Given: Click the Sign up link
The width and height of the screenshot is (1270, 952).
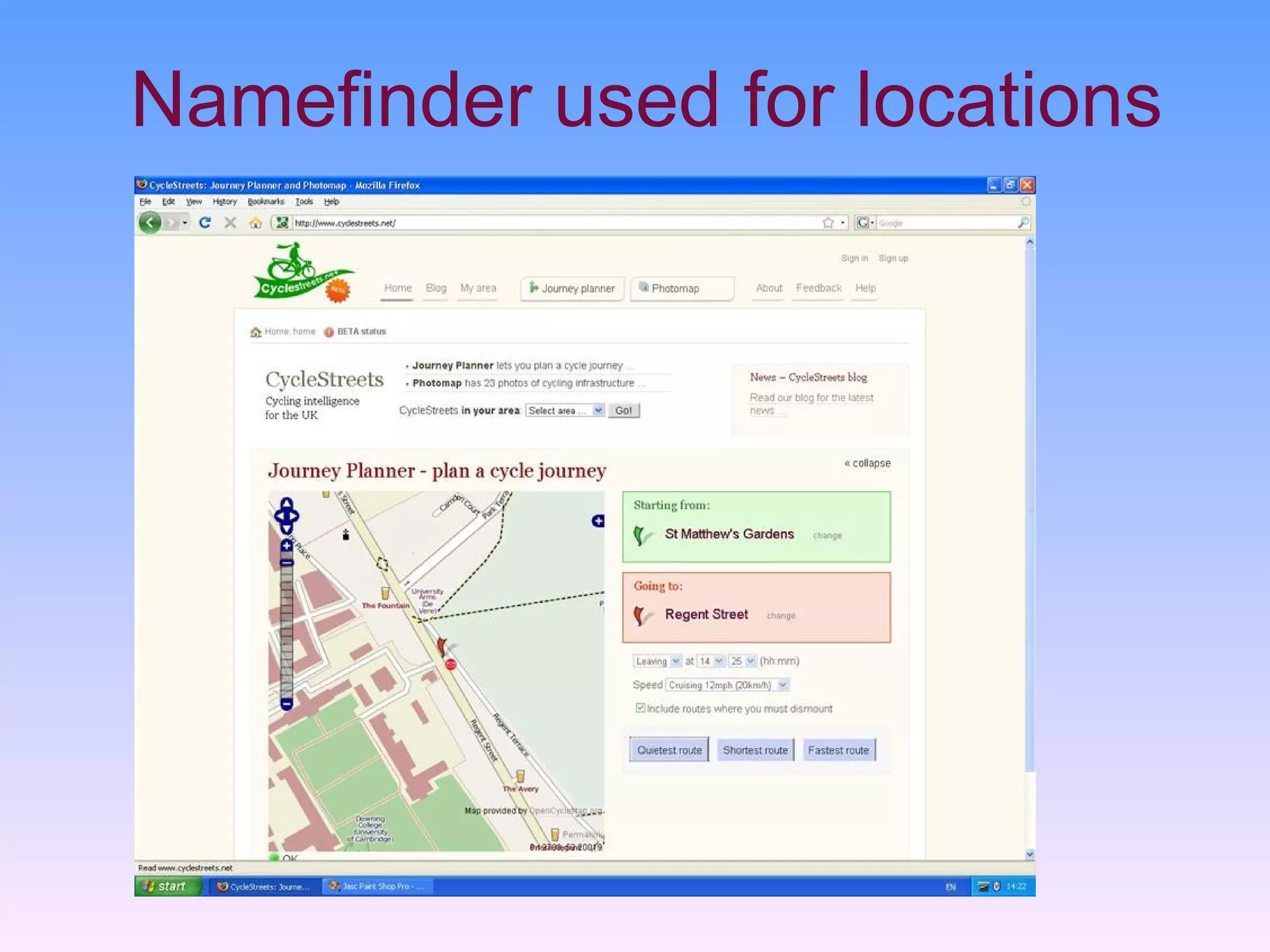Looking at the screenshot, I should [x=893, y=258].
